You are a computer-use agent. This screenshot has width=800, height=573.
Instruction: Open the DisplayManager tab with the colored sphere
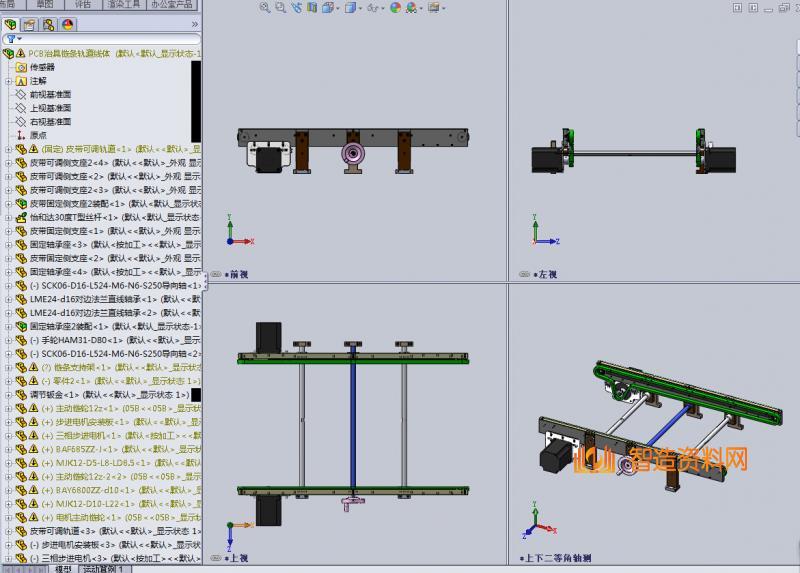[67, 24]
